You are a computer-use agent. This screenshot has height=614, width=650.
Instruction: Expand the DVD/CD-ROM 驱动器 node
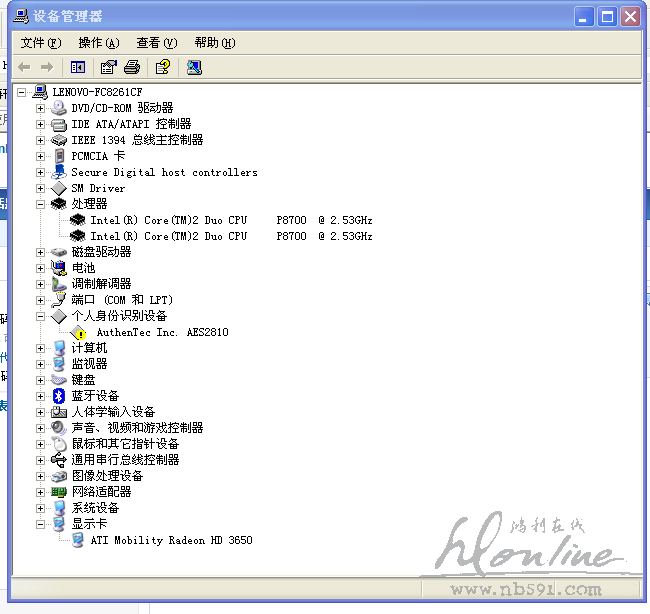(x=40, y=108)
